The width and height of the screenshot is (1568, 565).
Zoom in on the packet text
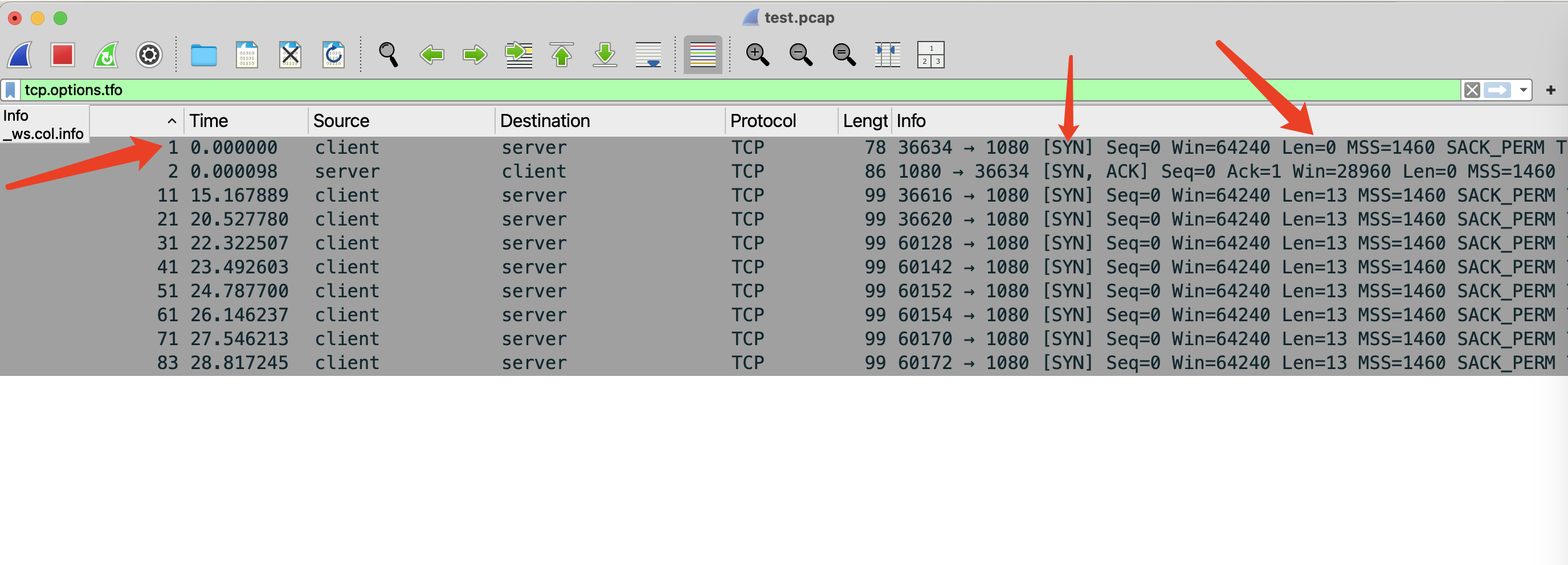757,55
